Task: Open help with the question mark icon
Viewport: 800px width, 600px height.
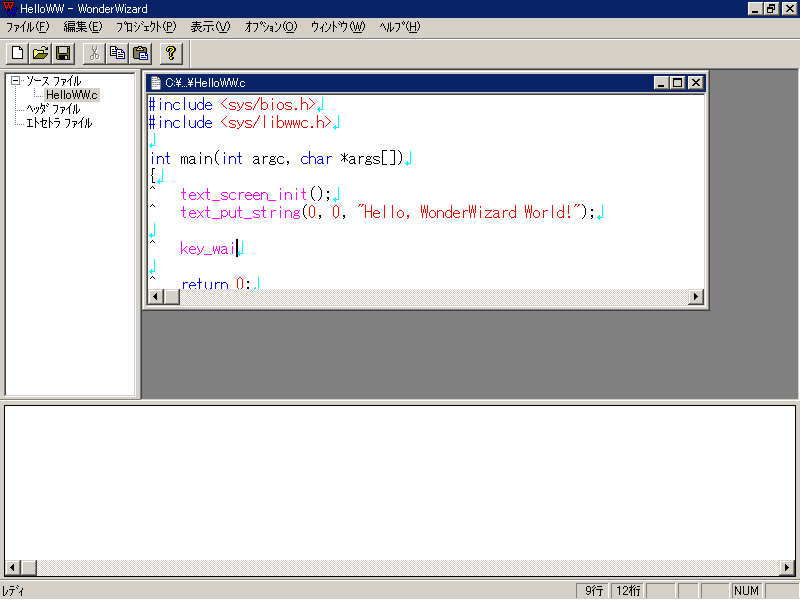Action: 171,53
